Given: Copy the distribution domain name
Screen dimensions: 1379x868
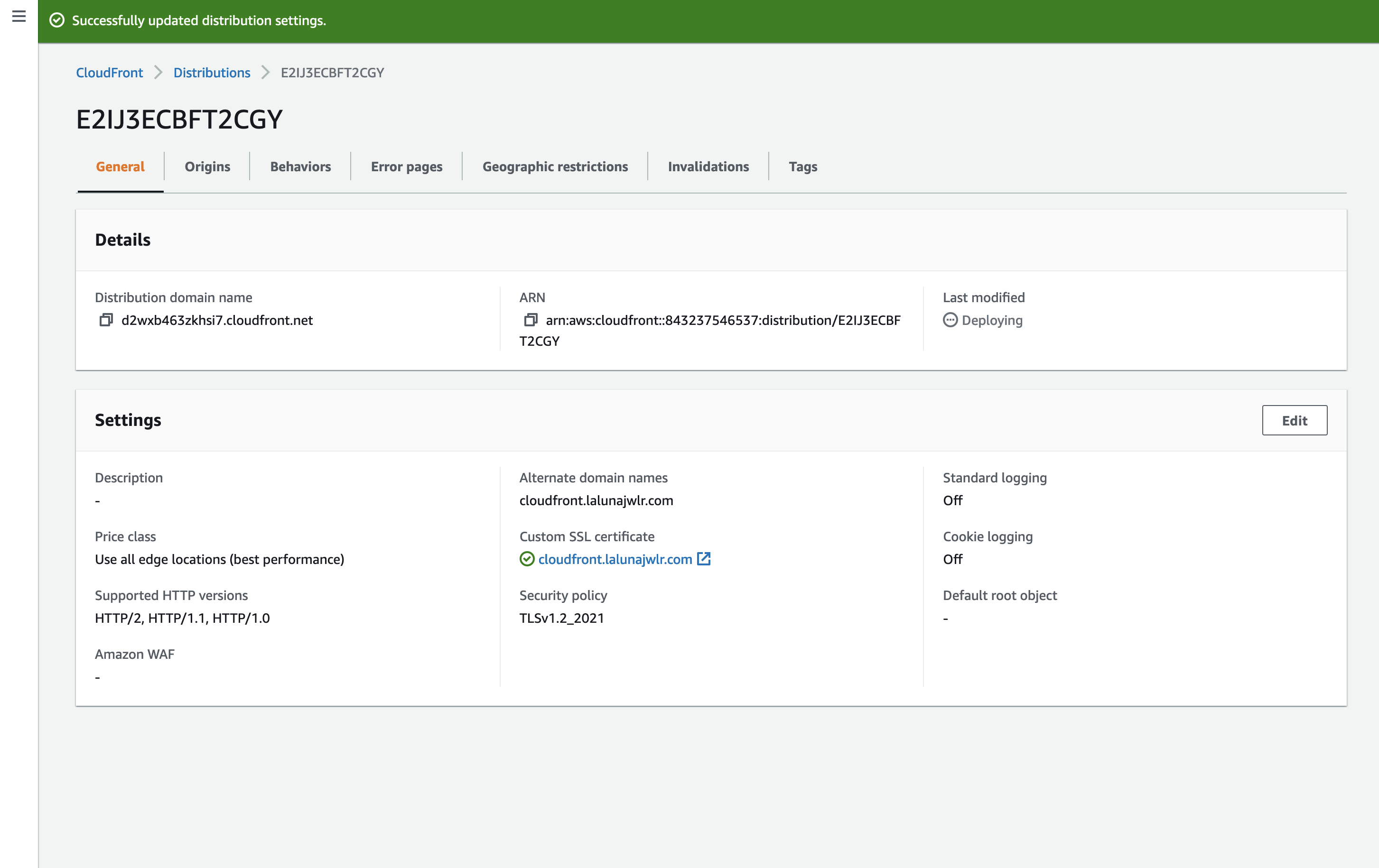Looking at the screenshot, I should [106, 320].
